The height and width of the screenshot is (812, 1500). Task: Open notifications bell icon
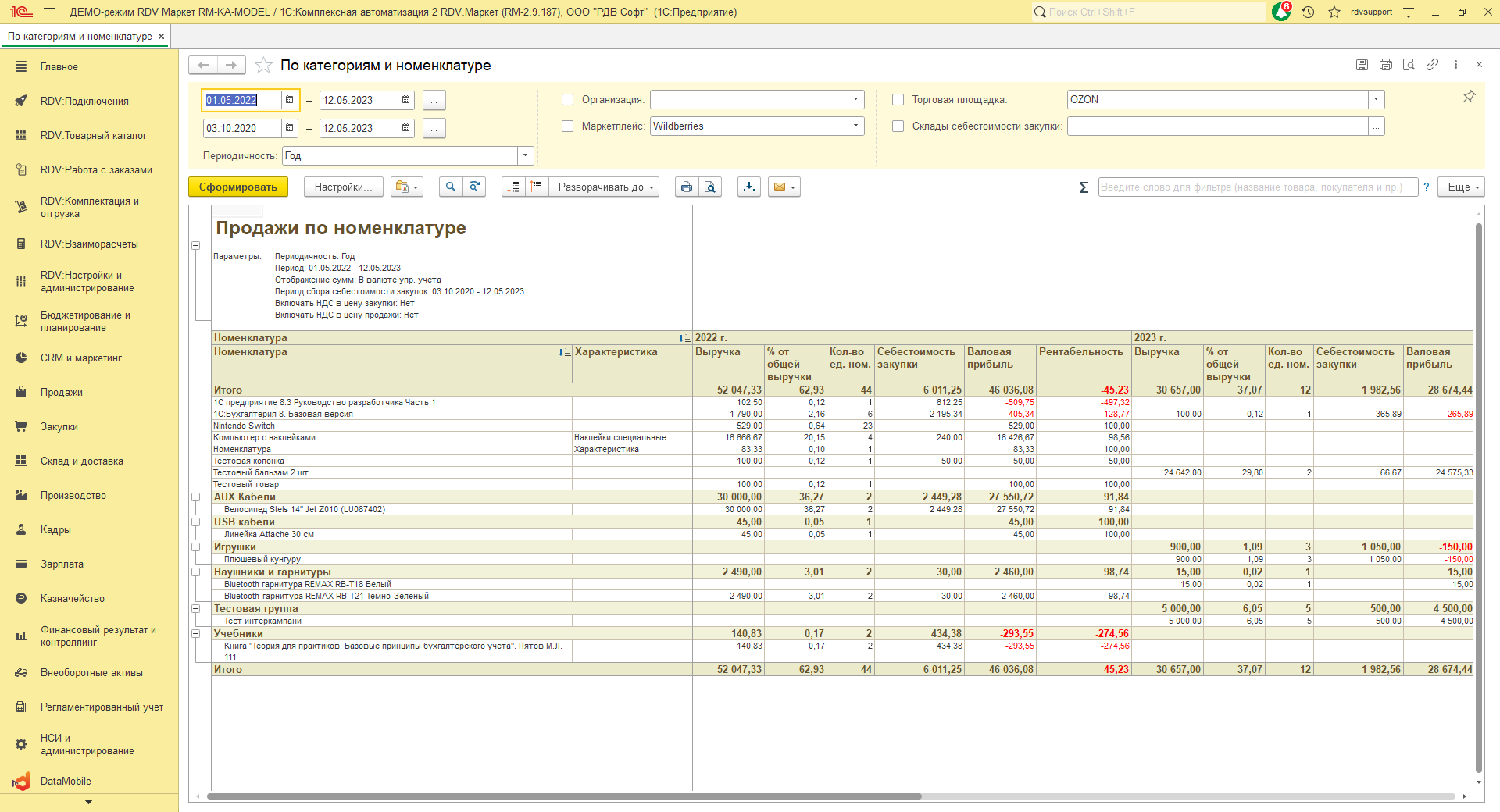point(1280,12)
